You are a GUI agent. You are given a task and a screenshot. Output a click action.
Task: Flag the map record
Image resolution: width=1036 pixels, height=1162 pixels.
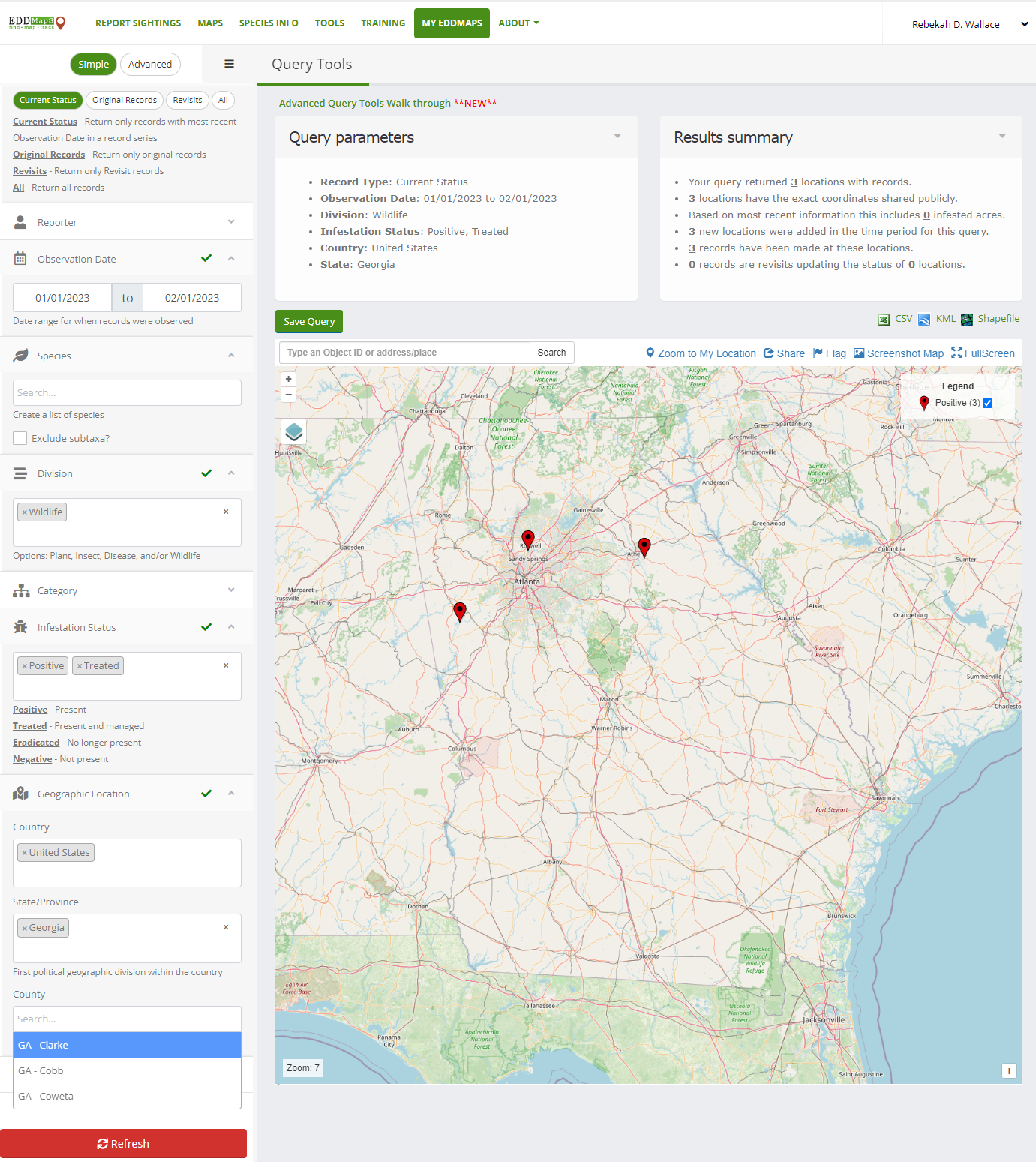pos(830,353)
